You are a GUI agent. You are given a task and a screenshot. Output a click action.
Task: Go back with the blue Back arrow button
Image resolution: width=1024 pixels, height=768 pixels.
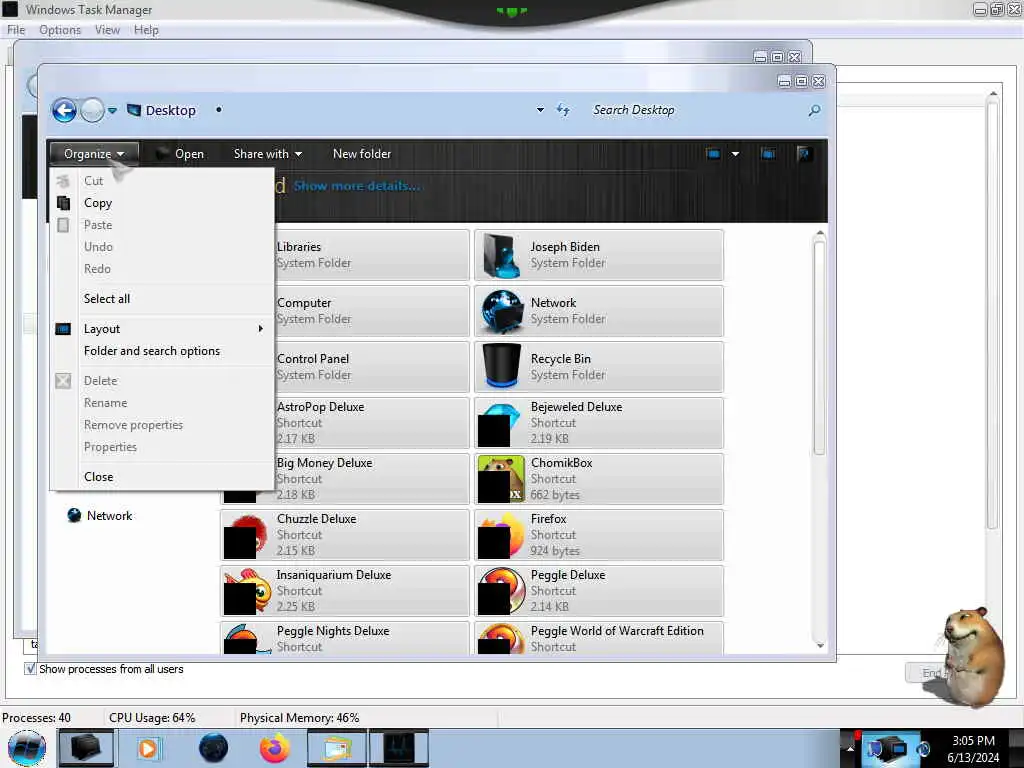tap(64, 110)
